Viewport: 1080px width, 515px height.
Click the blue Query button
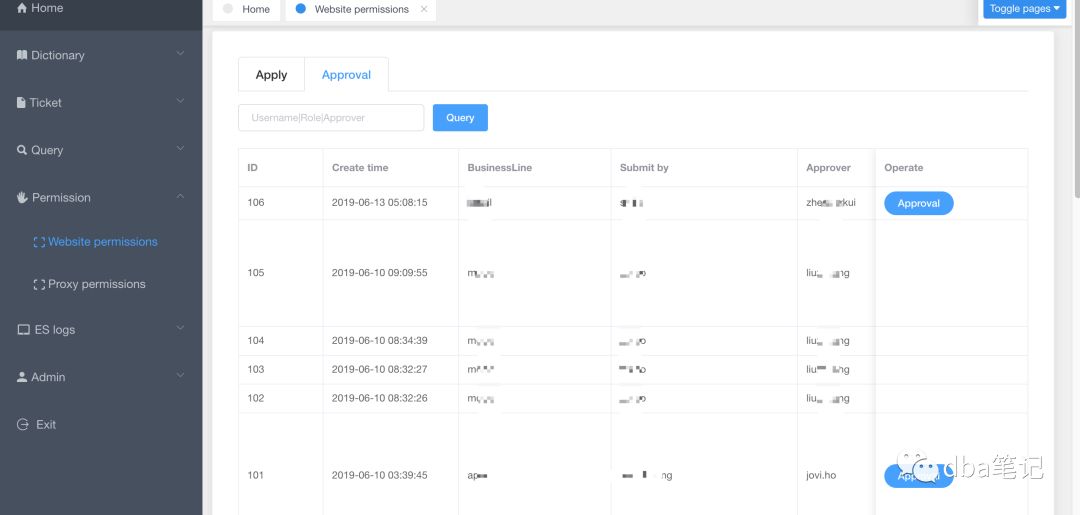pyautogui.click(x=460, y=118)
